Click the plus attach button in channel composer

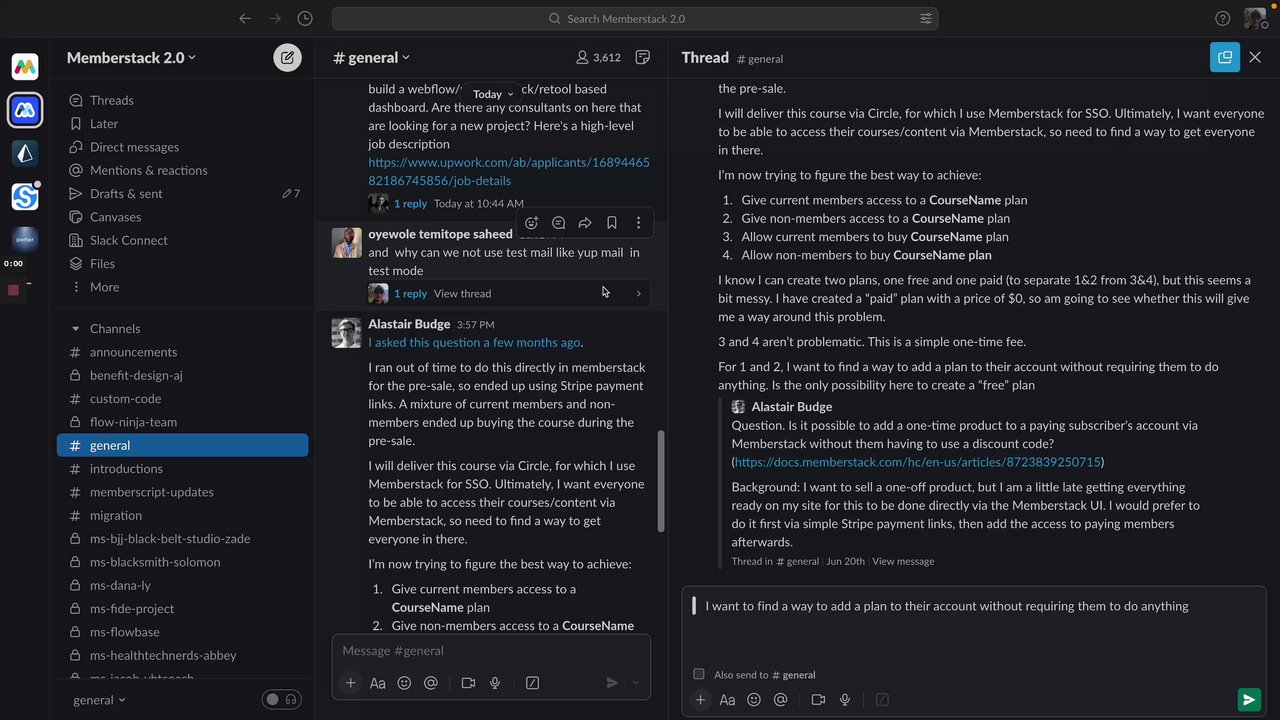click(350, 683)
